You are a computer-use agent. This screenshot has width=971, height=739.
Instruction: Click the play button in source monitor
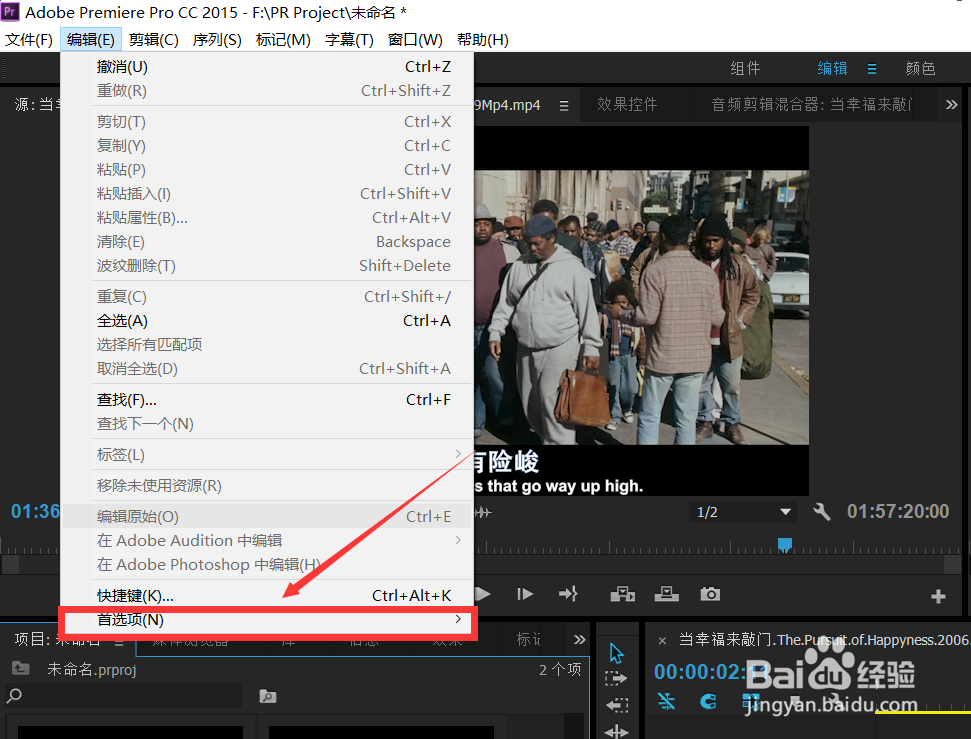tap(482, 595)
